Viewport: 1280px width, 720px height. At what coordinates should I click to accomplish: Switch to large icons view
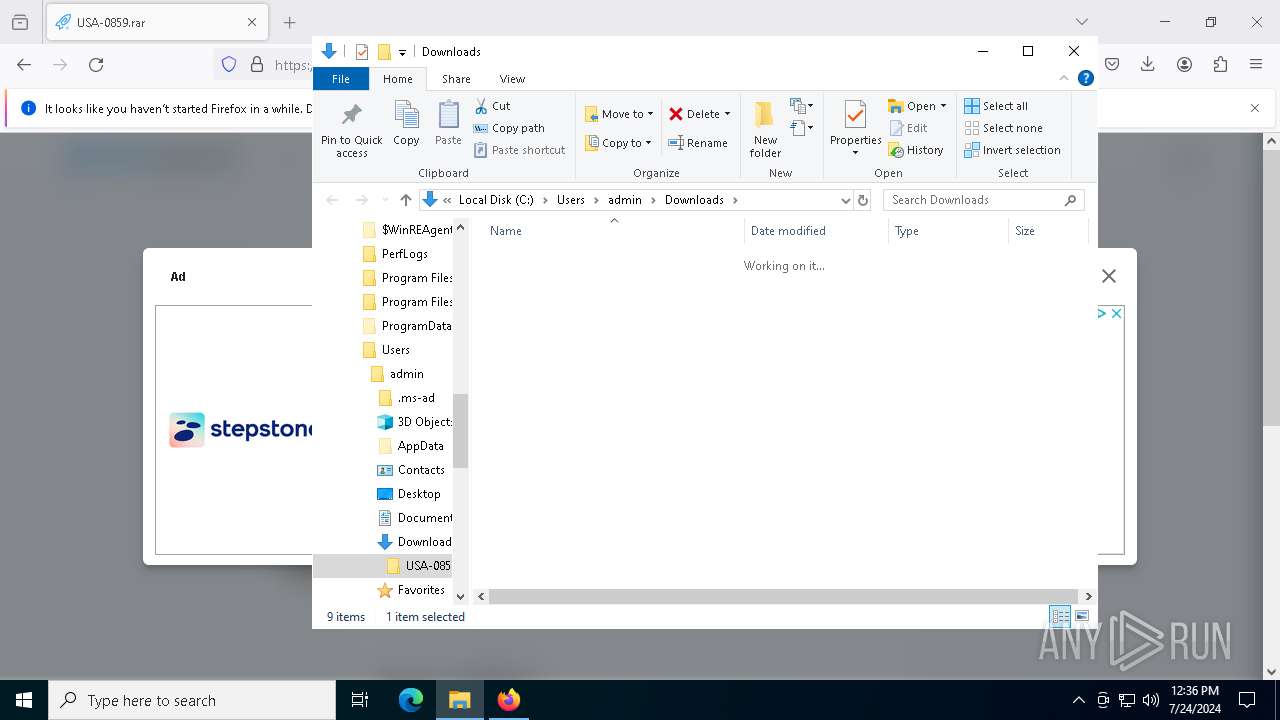click(1081, 617)
